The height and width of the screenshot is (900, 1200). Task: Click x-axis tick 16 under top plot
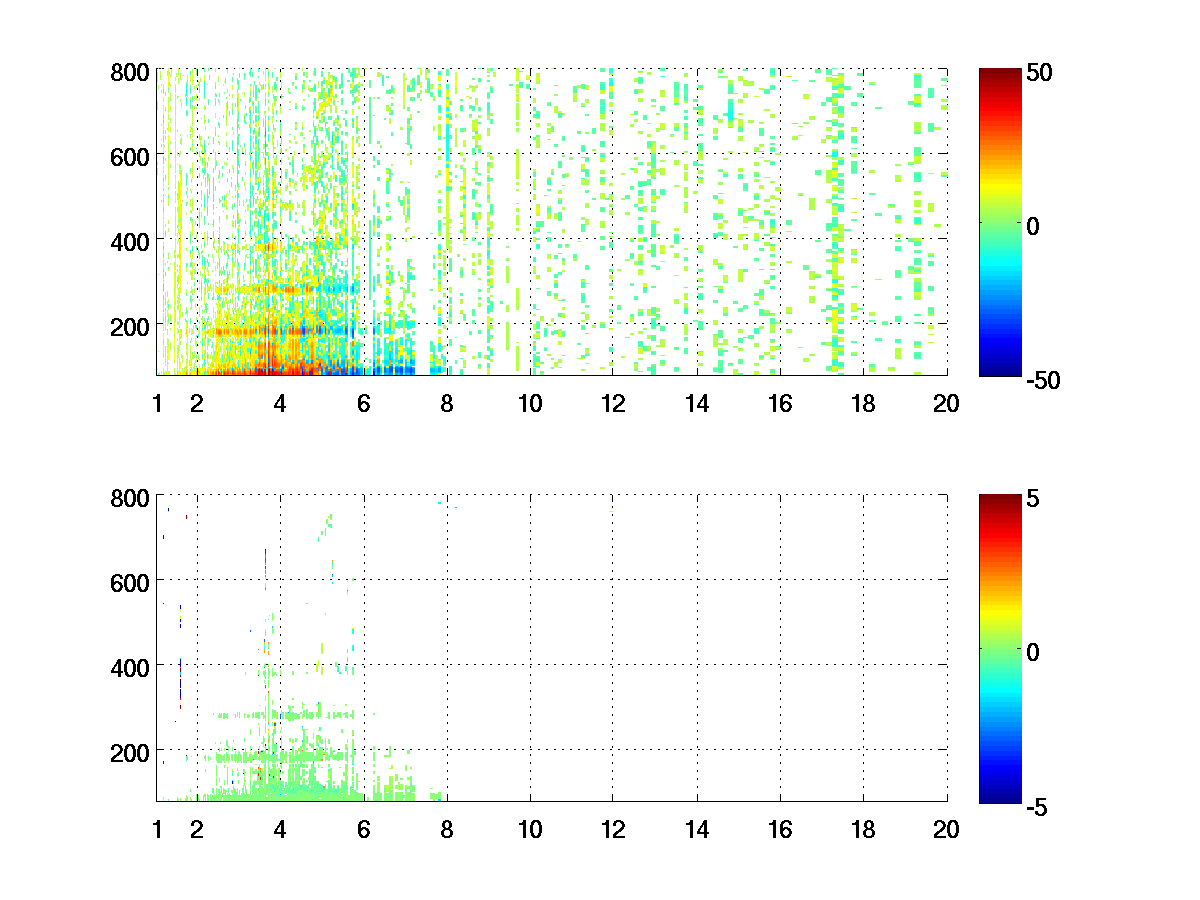pos(780,404)
